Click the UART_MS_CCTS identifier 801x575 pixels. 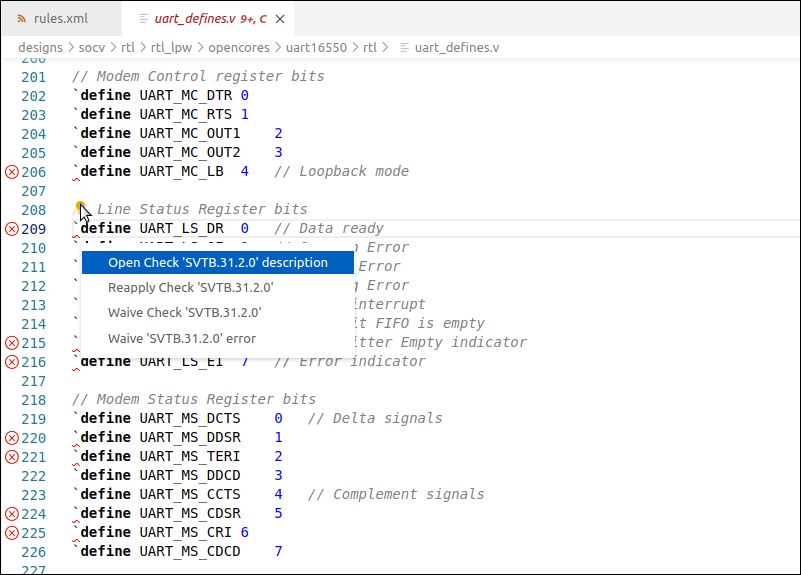click(190, 494)
